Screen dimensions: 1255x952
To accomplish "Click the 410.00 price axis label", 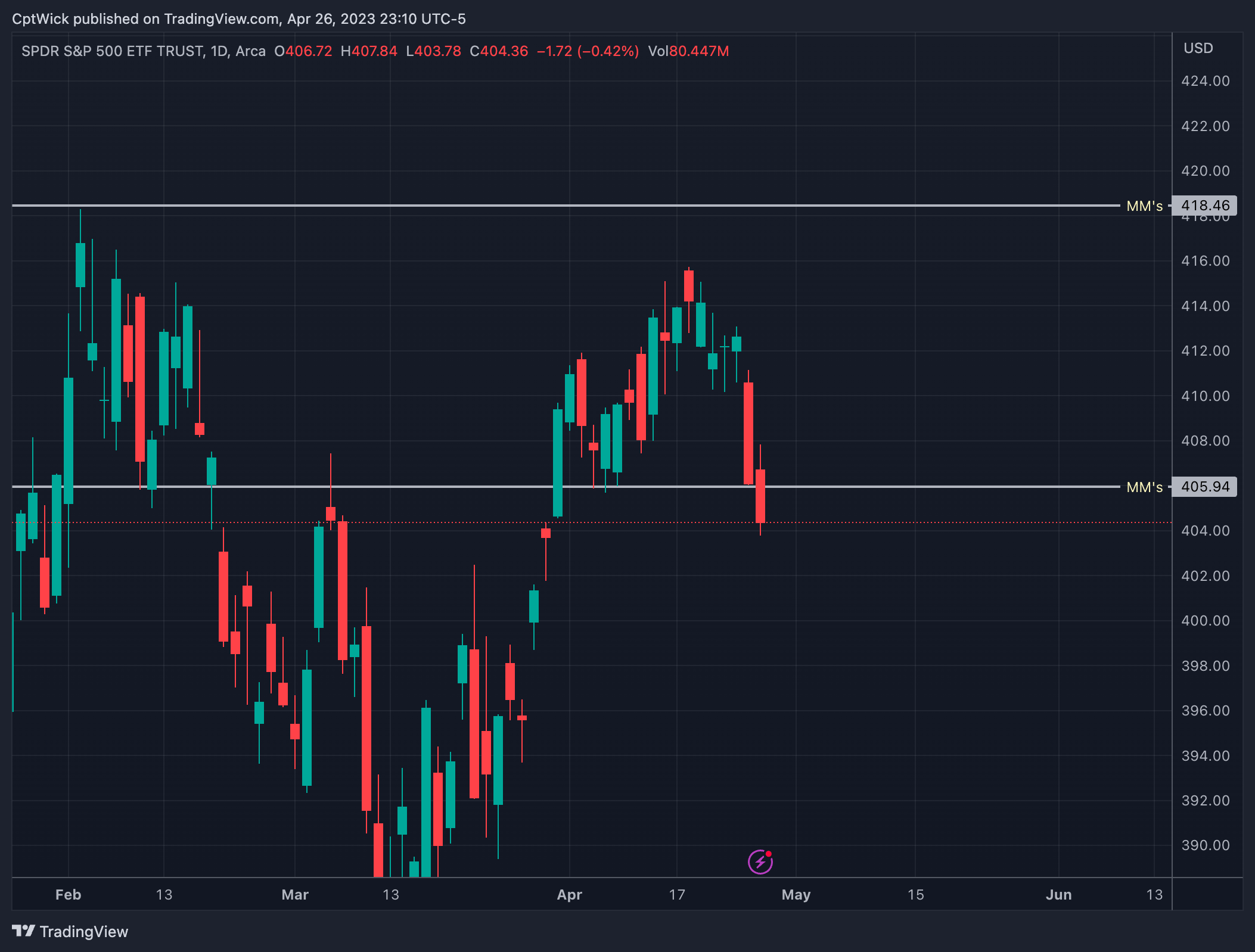I will tap(1206, 396).
